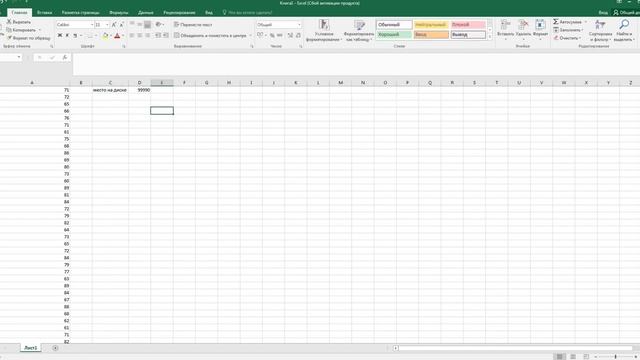Image resolution: width=640 pixels, height=360 pixels.
Task: Open the text orientation icon
Action: click(x=159, y=24)
